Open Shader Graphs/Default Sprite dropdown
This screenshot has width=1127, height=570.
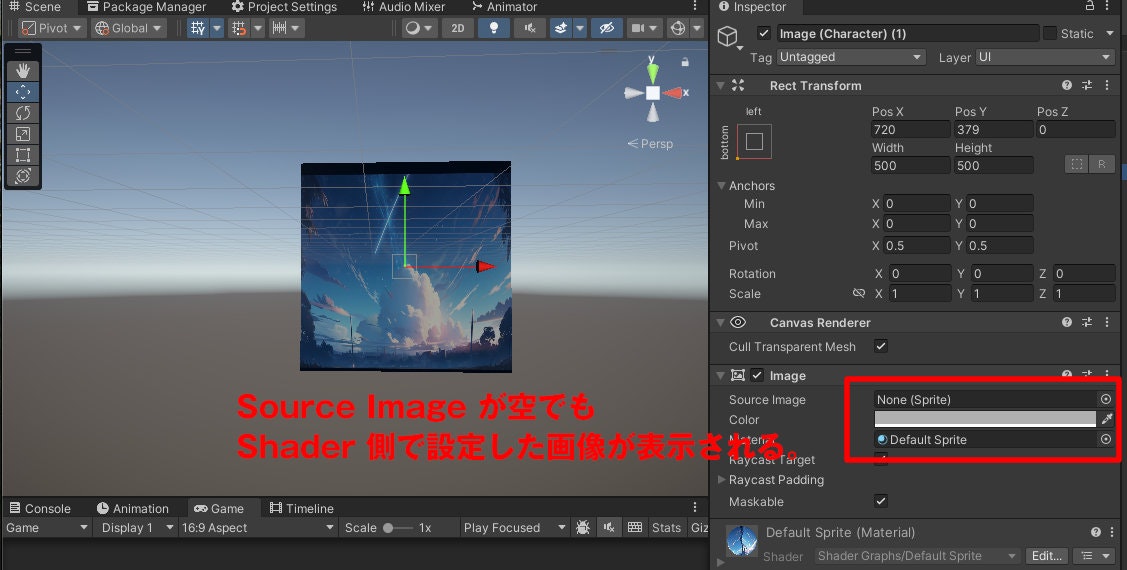click(x=917, y=556)
